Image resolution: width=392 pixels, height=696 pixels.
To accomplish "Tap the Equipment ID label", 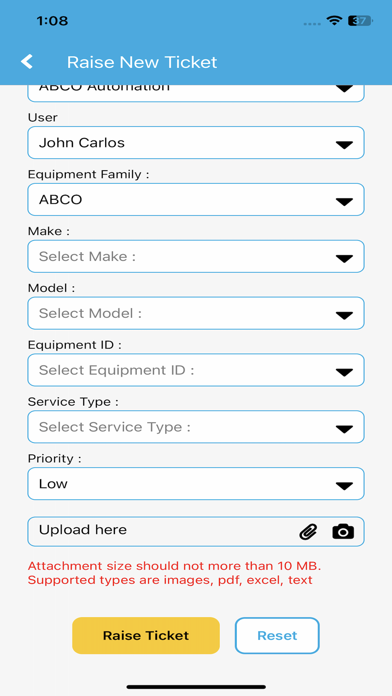I will [x=74, y=345].
